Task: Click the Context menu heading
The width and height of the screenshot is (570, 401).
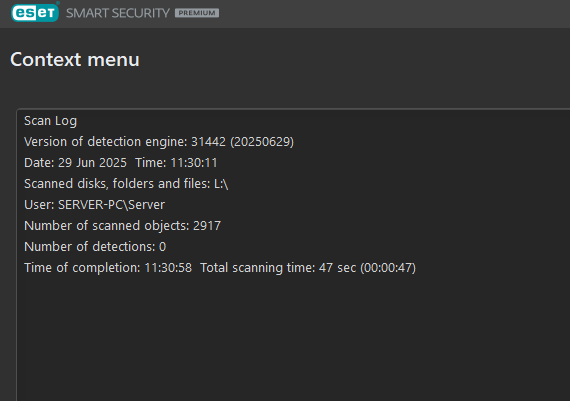Action: (x=75, y=59)
